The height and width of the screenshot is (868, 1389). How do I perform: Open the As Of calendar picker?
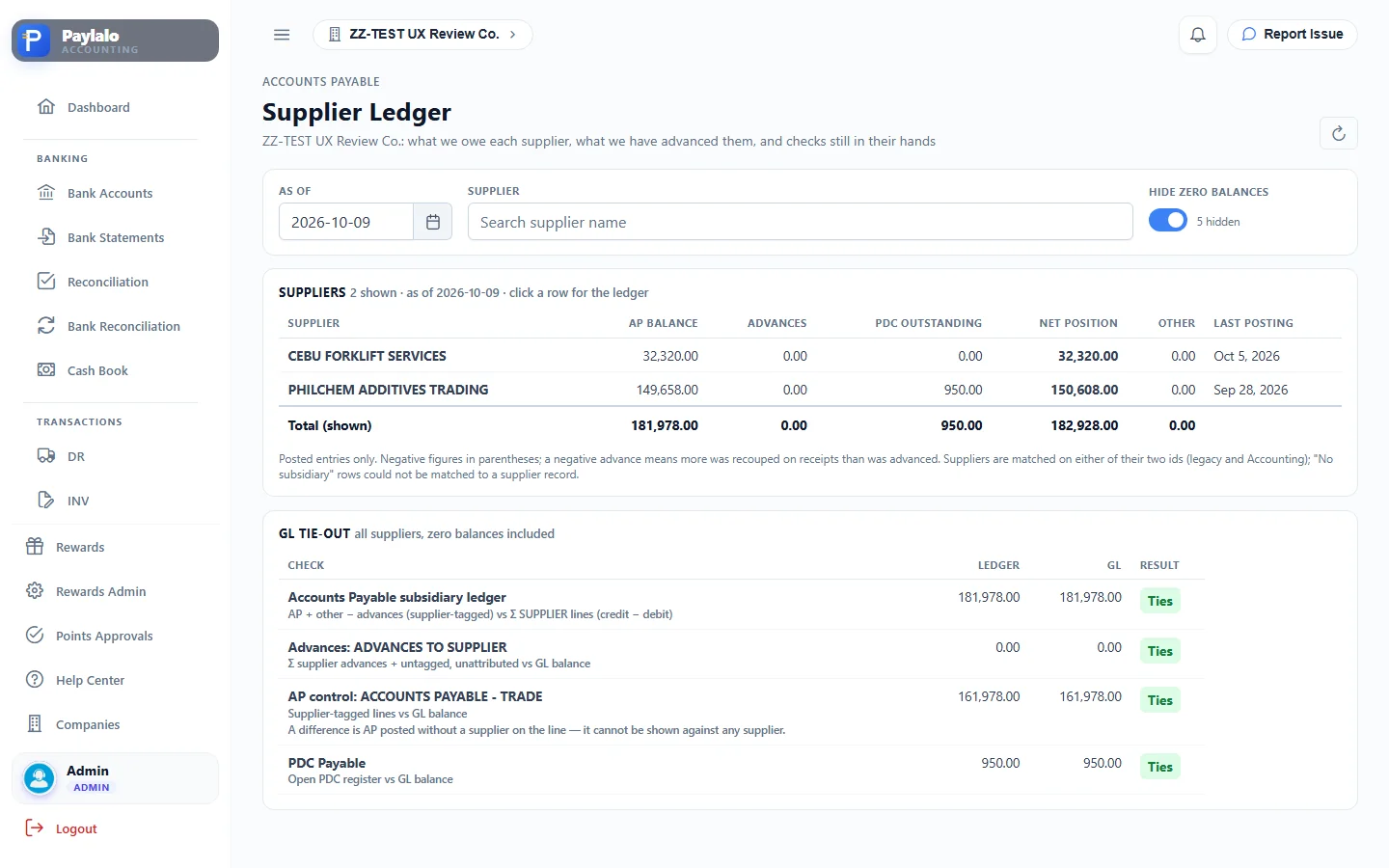coord(433,222)
